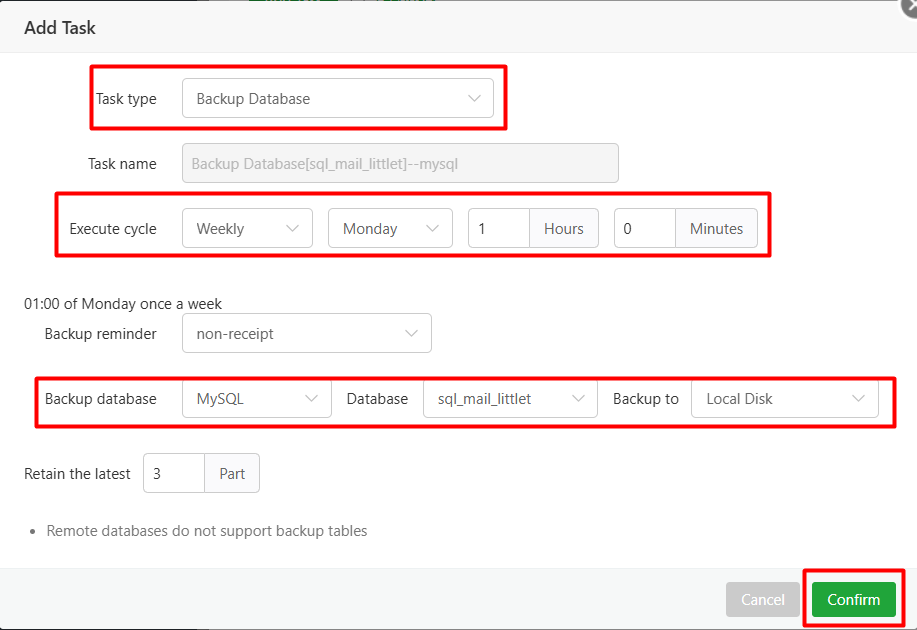
Task: Click the Hours unit label
Action: click(563, 228)
